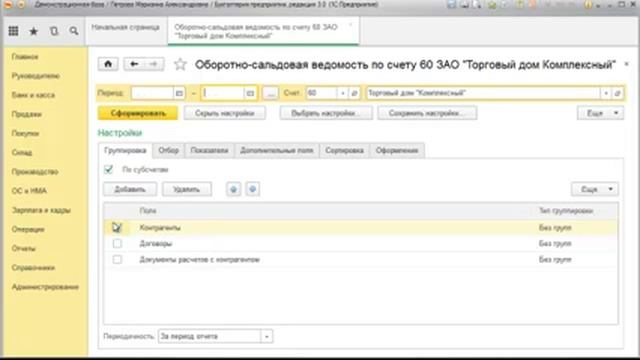Expand account Счет dropdown arrow
This screenshot has height=360, width=640.
click(x=343, y=93)
